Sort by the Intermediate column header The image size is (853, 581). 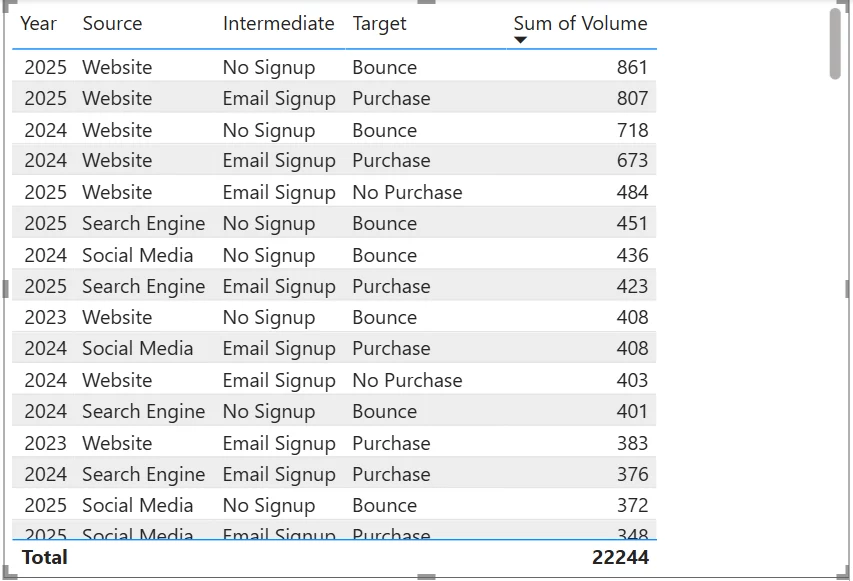tap(279, 23)
